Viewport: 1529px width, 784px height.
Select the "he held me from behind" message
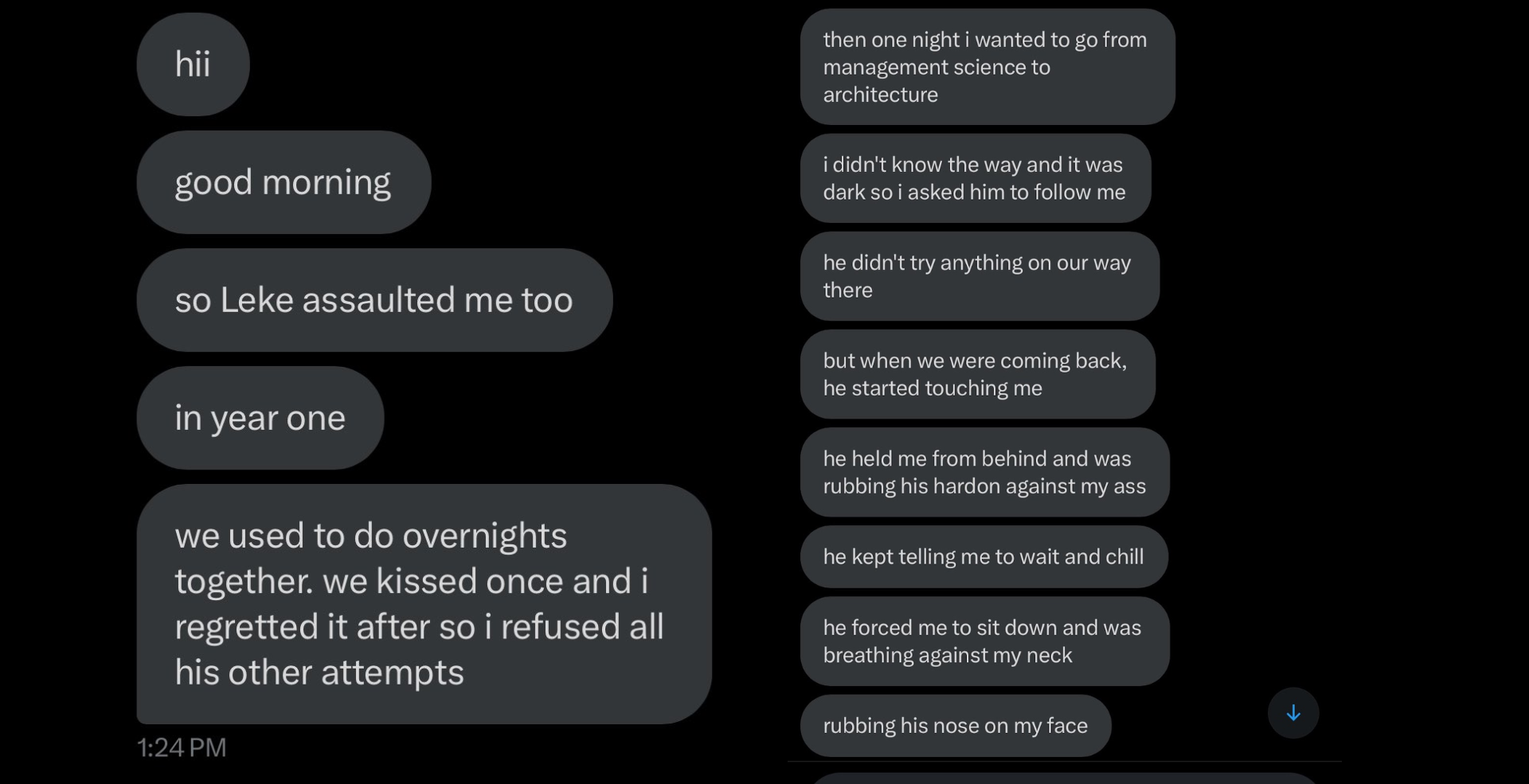[x=983, y=472]
